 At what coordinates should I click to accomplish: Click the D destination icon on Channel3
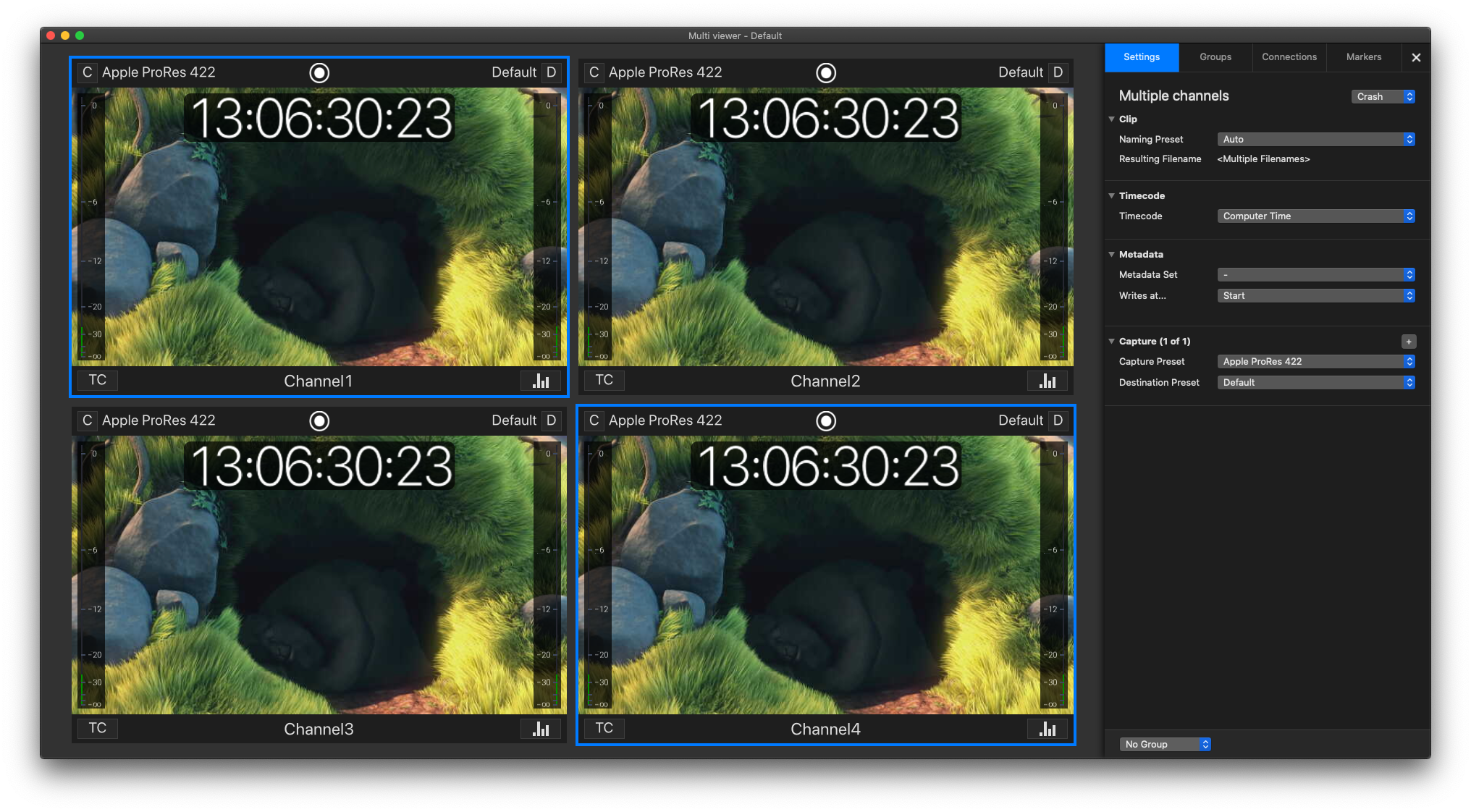[551, 420]
